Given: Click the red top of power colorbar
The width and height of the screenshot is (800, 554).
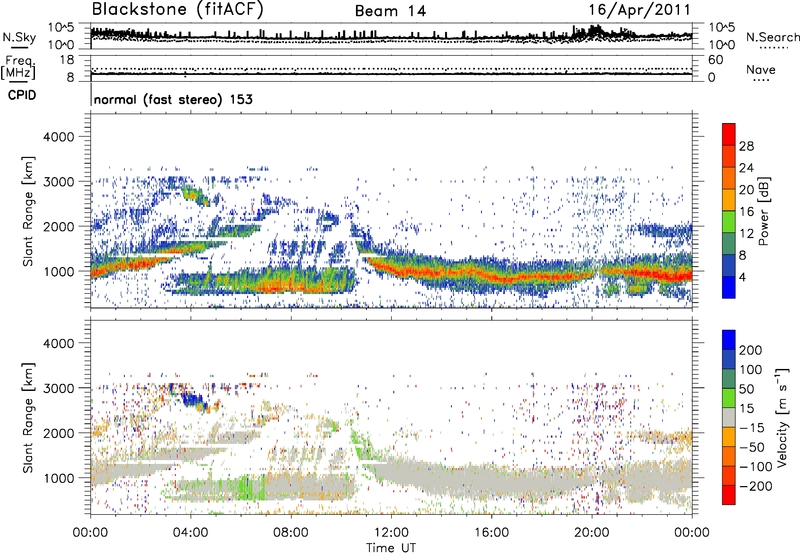Looking at the screenshot, I should click(x=729, y=135).
